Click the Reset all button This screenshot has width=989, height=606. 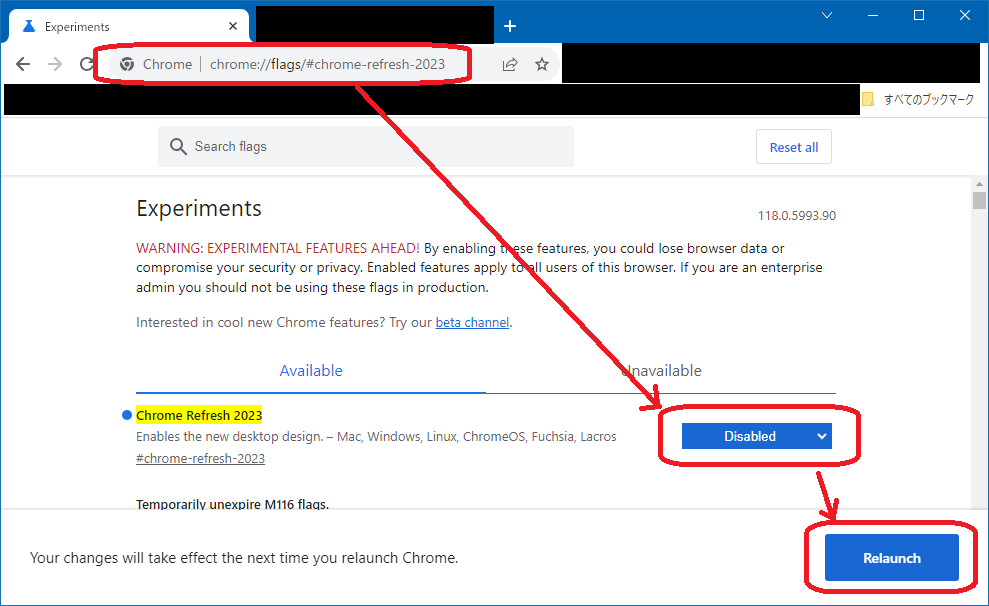793,147
